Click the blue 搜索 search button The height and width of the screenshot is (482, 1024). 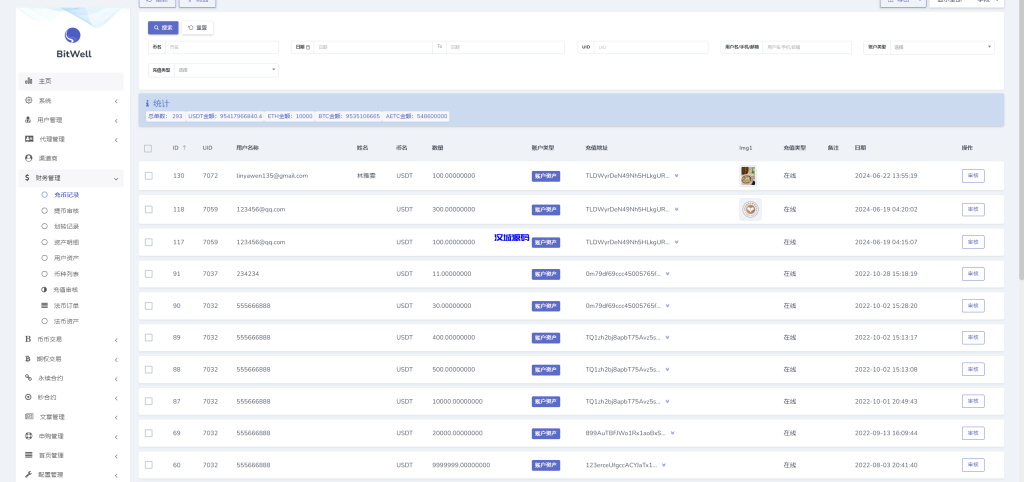163,28
